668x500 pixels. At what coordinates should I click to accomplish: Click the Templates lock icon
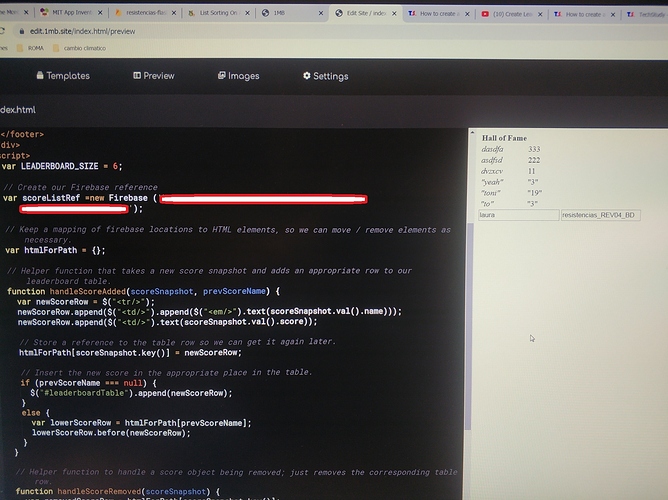pos(40,75)
